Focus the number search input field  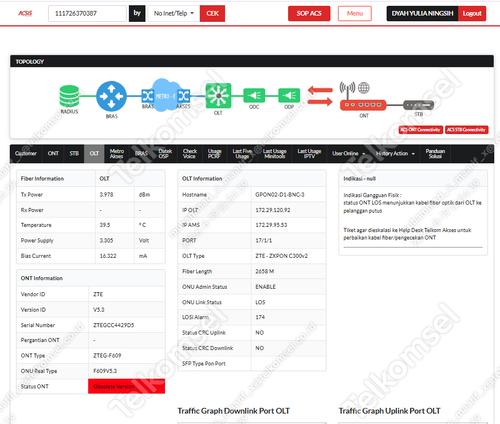(x=87, y=13)
